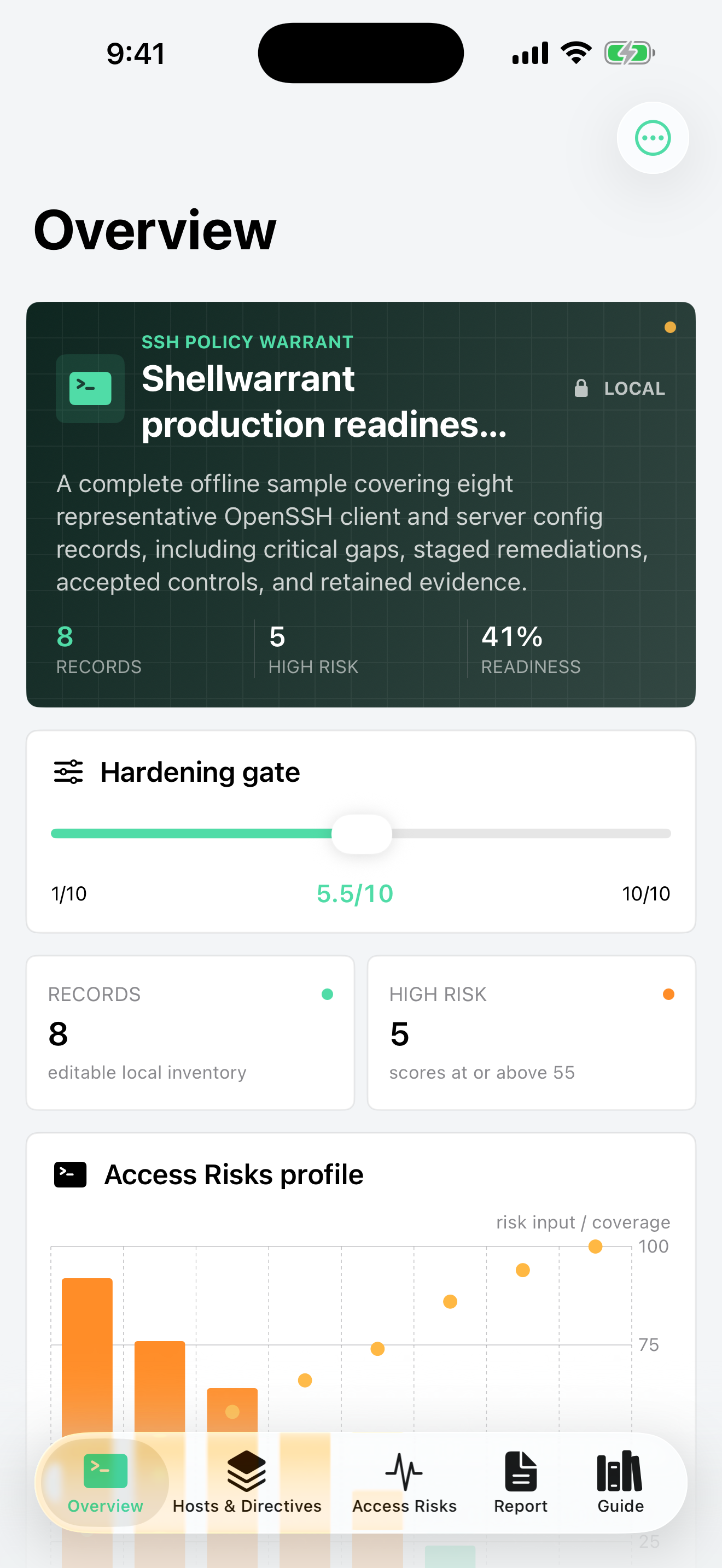Screen dimensions: 722x1568
Task: Tap the green terminal icon in header card
Action: 90,388
